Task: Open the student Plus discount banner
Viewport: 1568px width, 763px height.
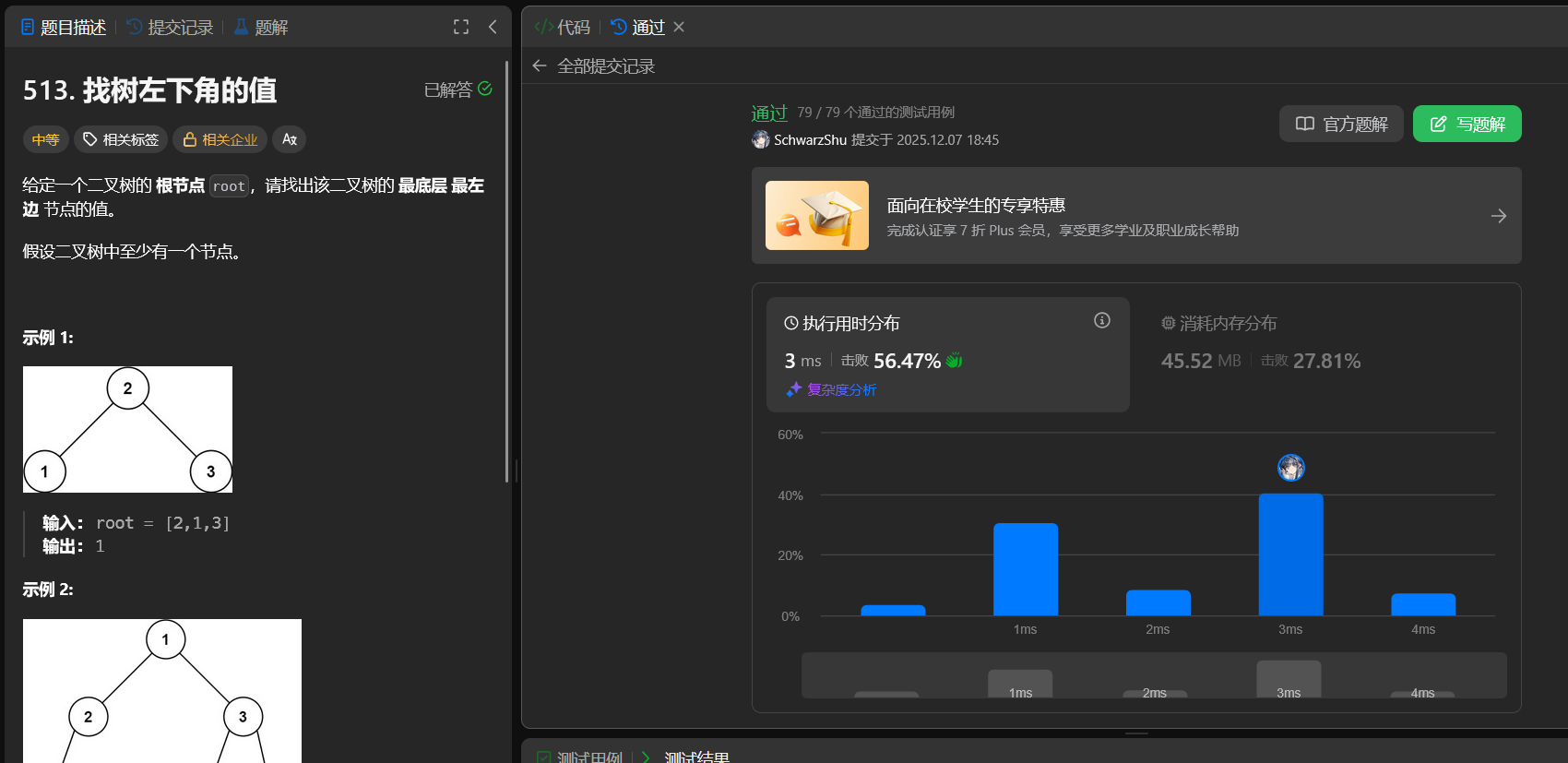Action: tap(1135, 216)
